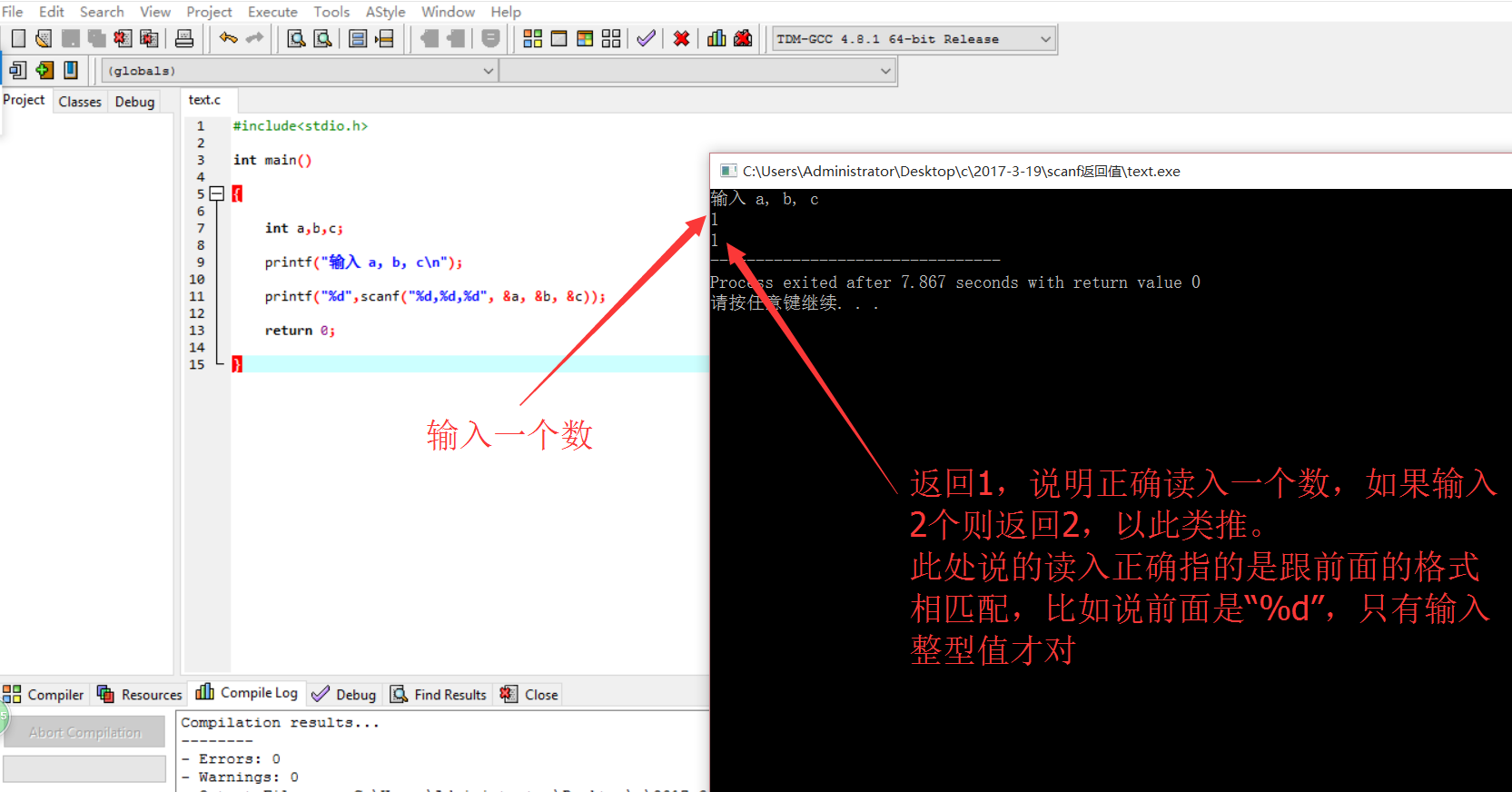Open a file with the folder icon
Screen dimensions: 1512x792
click(44, 38)
